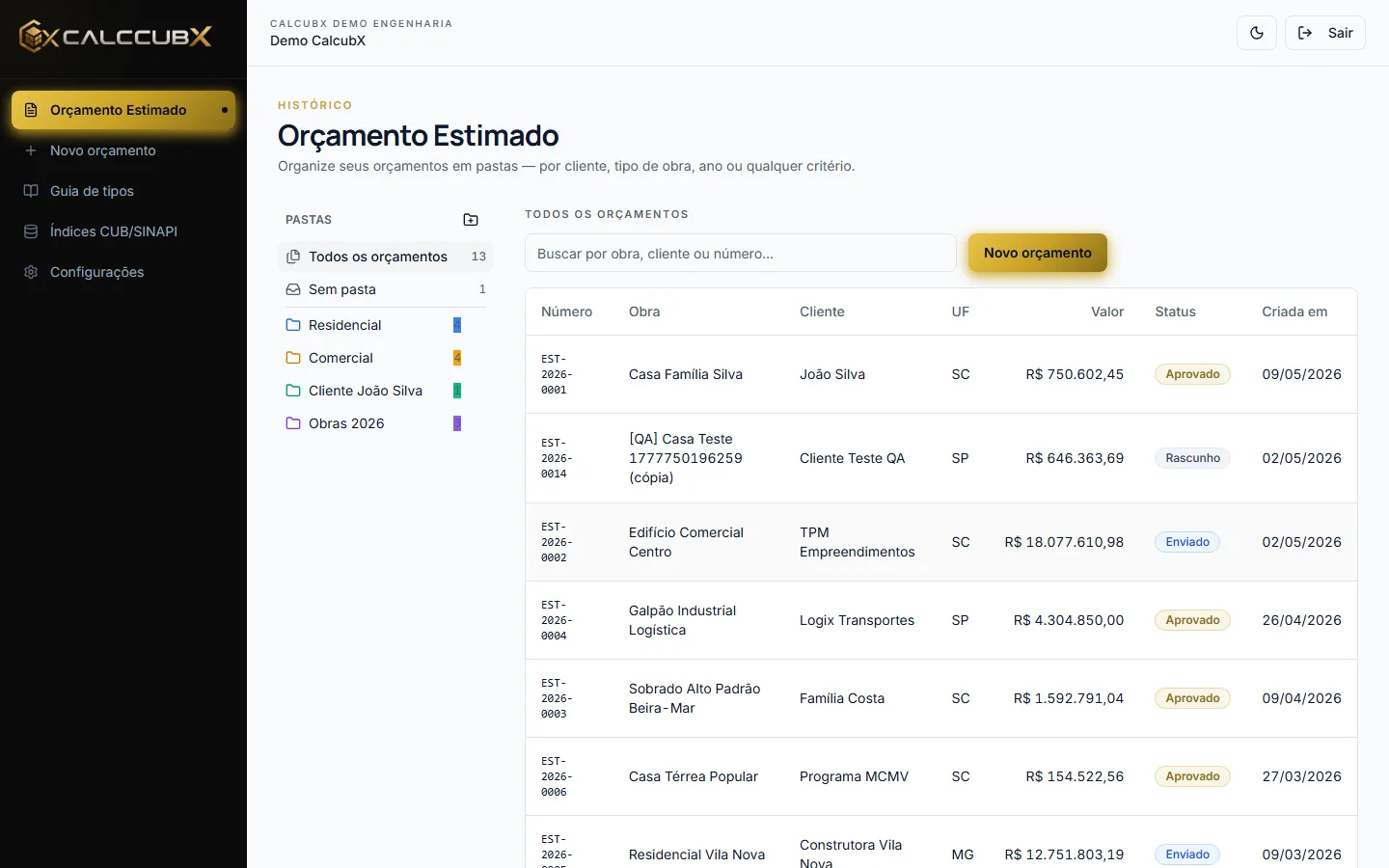Click Enviado badge for Edifício Comercial Centro
Image resolution: width=1389 pixels, height=868 pixels.
coord(1187,542)
